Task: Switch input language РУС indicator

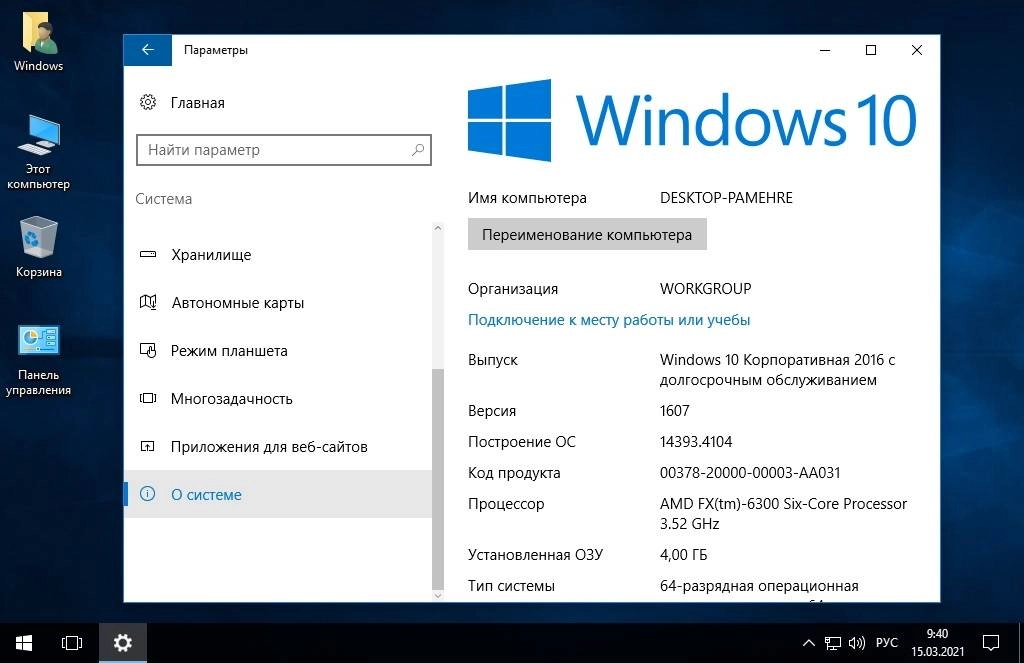Action: [x=886, y=643]
